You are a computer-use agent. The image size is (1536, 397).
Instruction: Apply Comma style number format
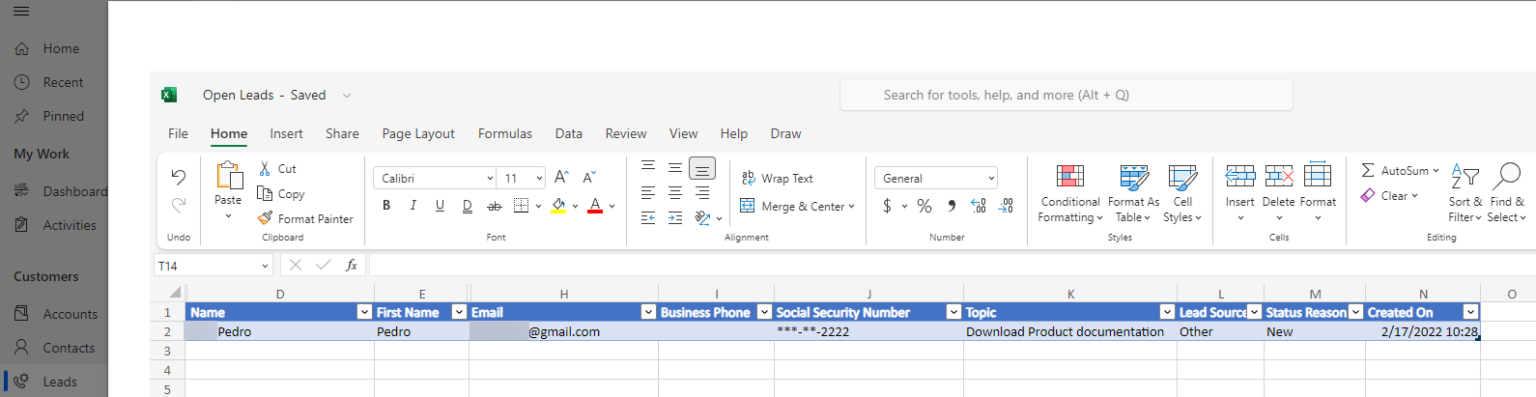tap(952, 206)
